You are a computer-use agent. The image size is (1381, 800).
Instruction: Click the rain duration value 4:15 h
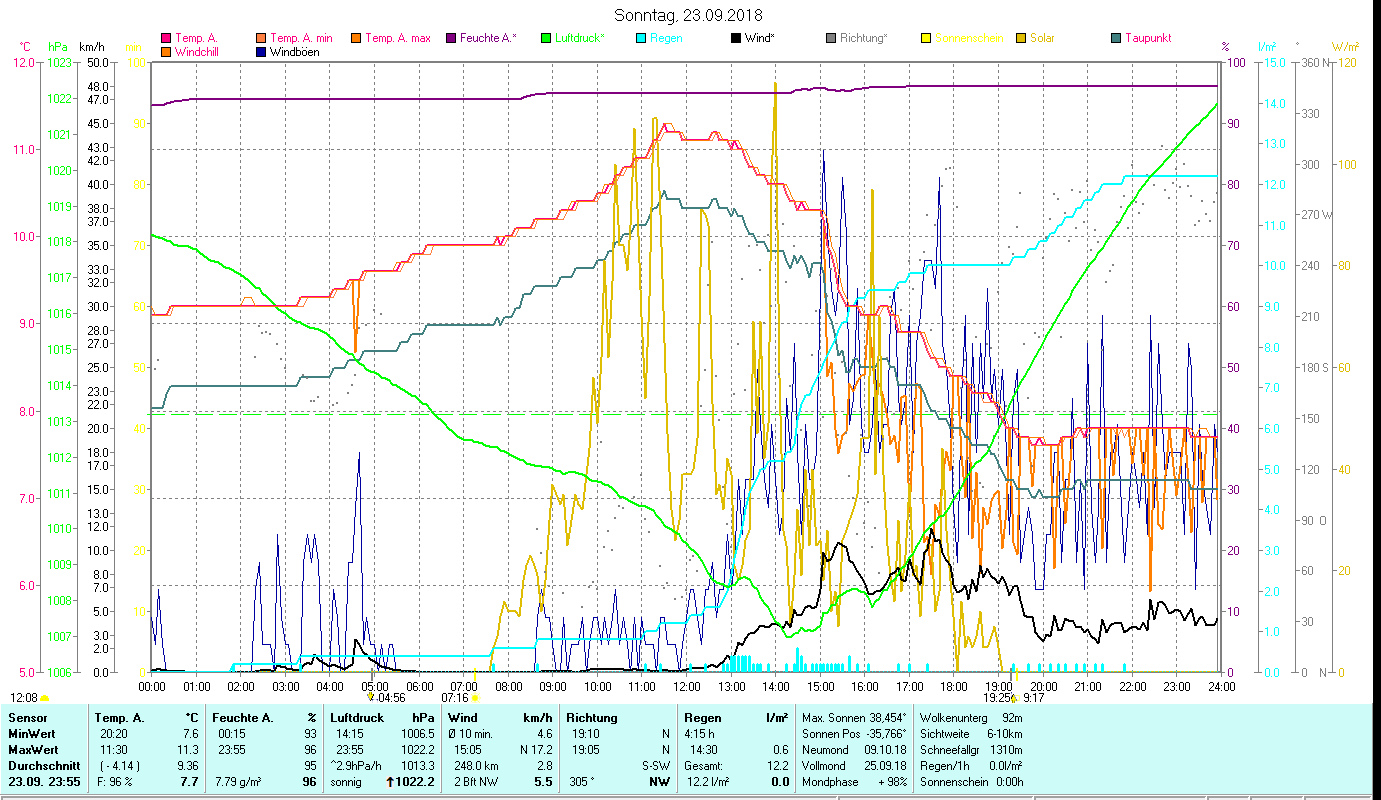[700, 734]
